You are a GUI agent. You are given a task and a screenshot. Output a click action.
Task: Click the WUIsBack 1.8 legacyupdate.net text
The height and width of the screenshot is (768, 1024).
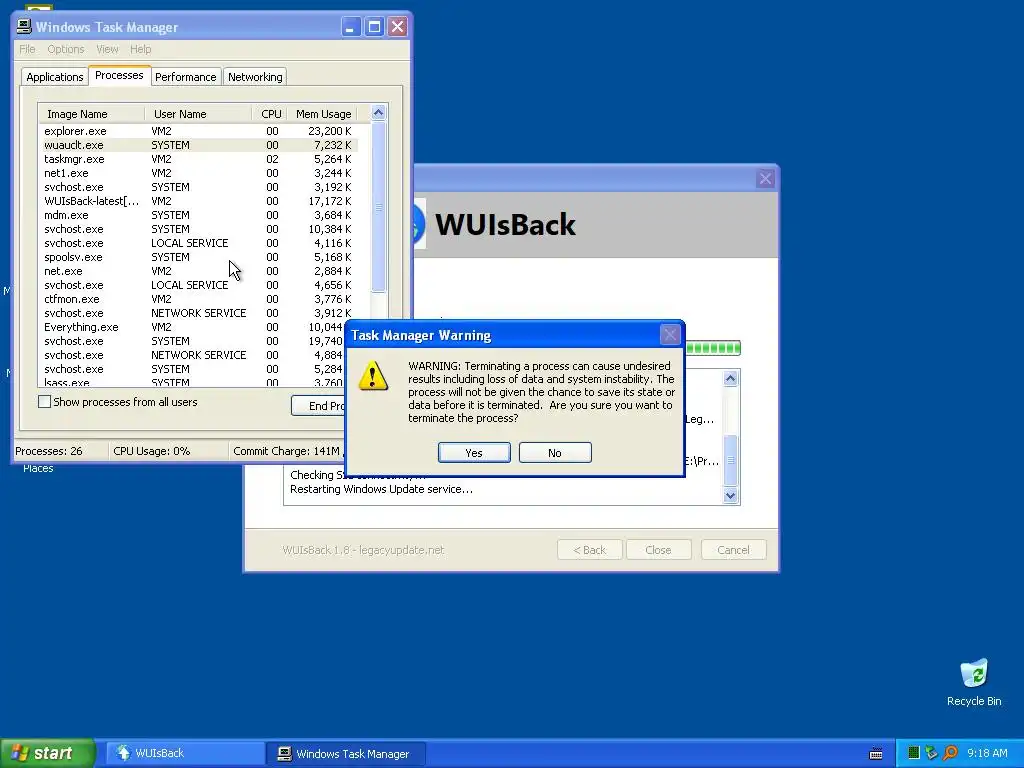(x=363, y=550)
